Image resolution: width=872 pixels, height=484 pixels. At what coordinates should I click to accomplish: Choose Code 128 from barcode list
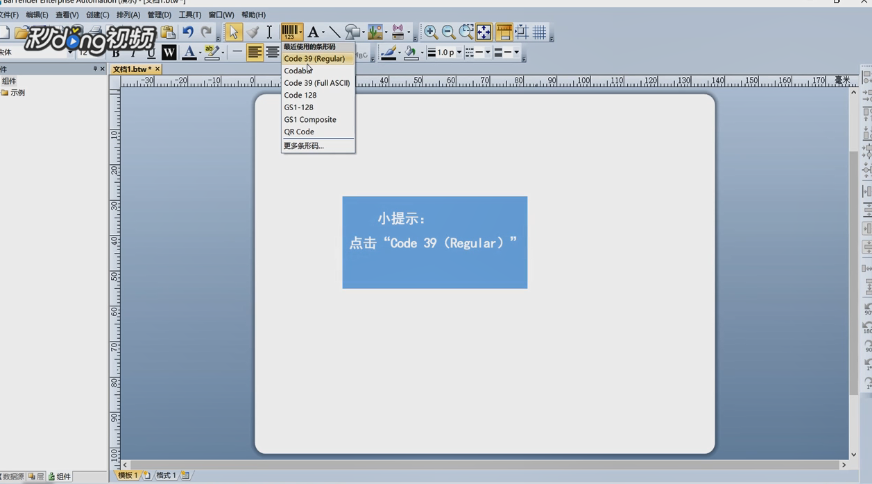click(x=318, y=95)
